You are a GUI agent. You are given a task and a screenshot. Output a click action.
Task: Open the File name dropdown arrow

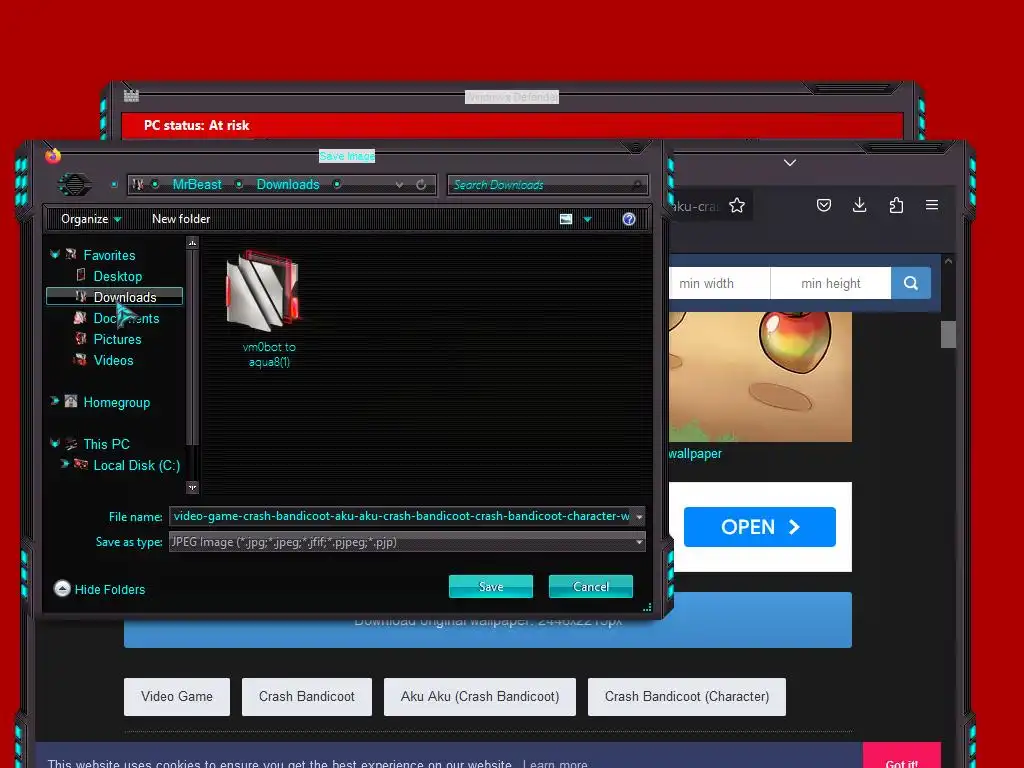[639, 517]
